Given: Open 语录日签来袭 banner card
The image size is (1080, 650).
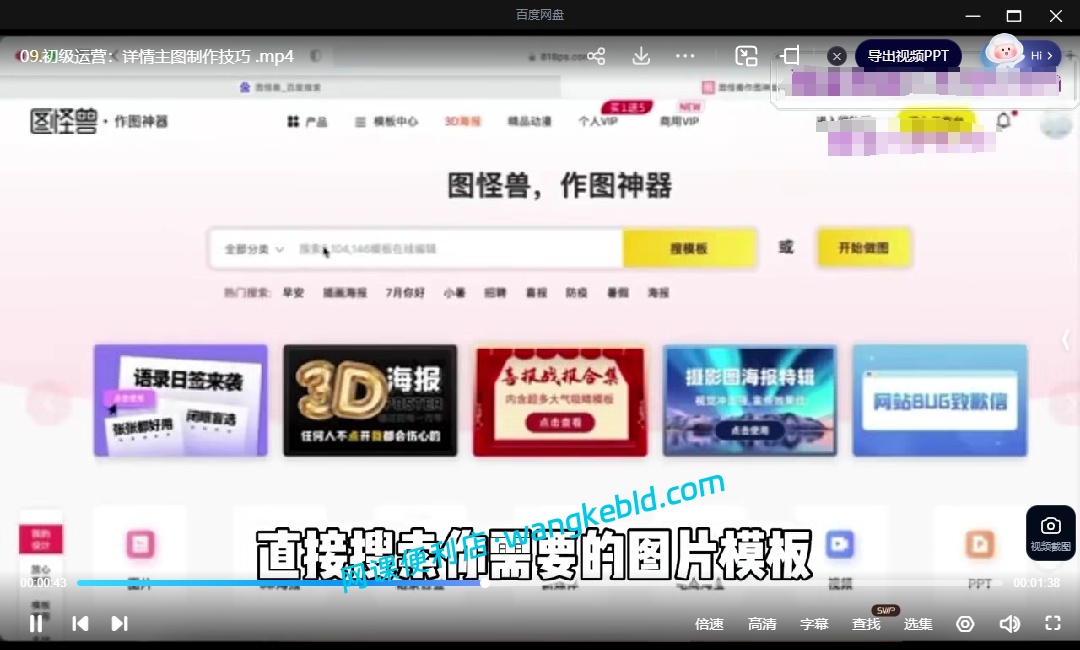Looking at the screenshot, I should coord(180,400).
